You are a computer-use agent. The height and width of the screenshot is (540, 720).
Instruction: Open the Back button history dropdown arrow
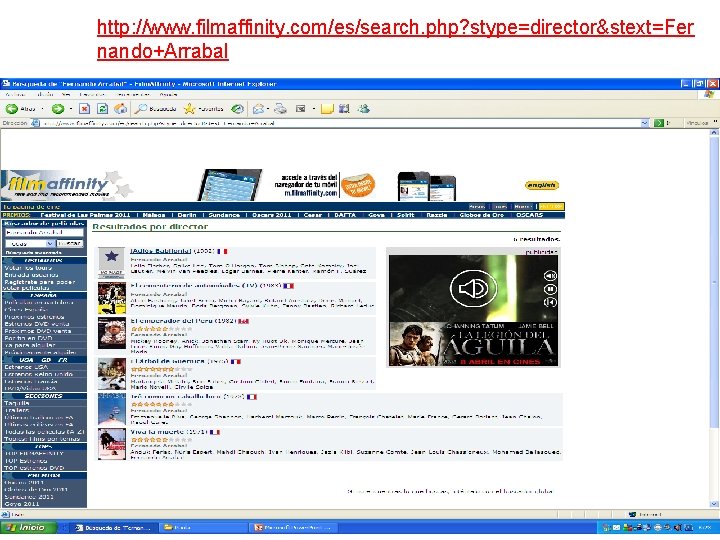[43, 109]
